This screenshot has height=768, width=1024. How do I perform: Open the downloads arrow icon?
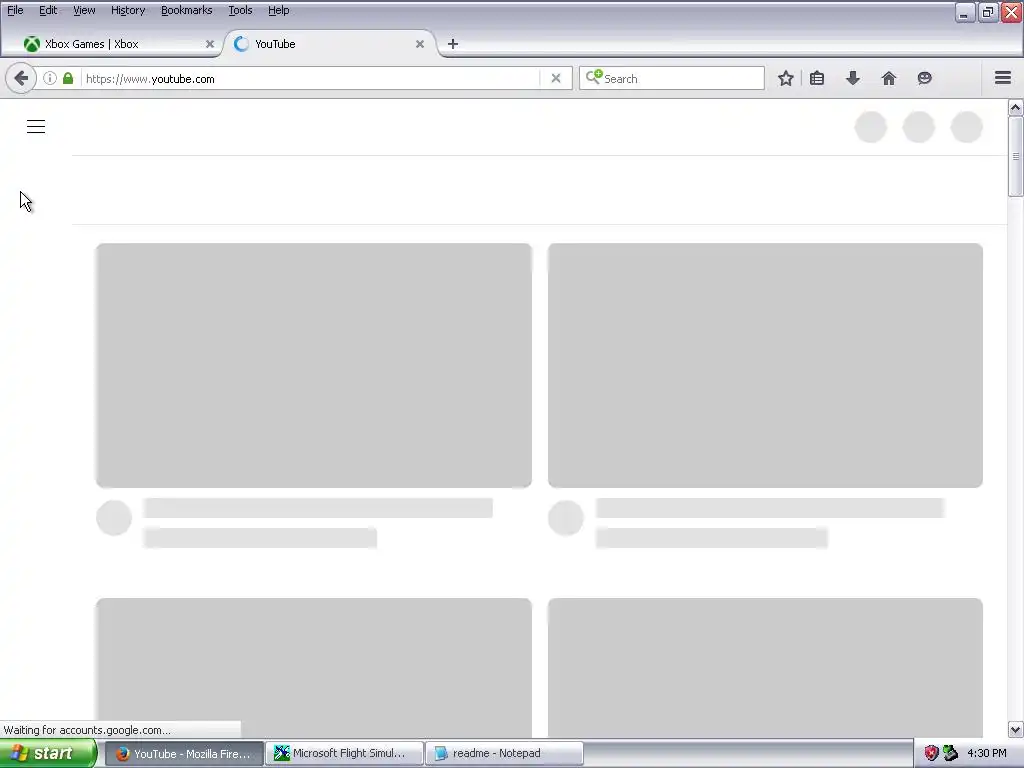853,78
